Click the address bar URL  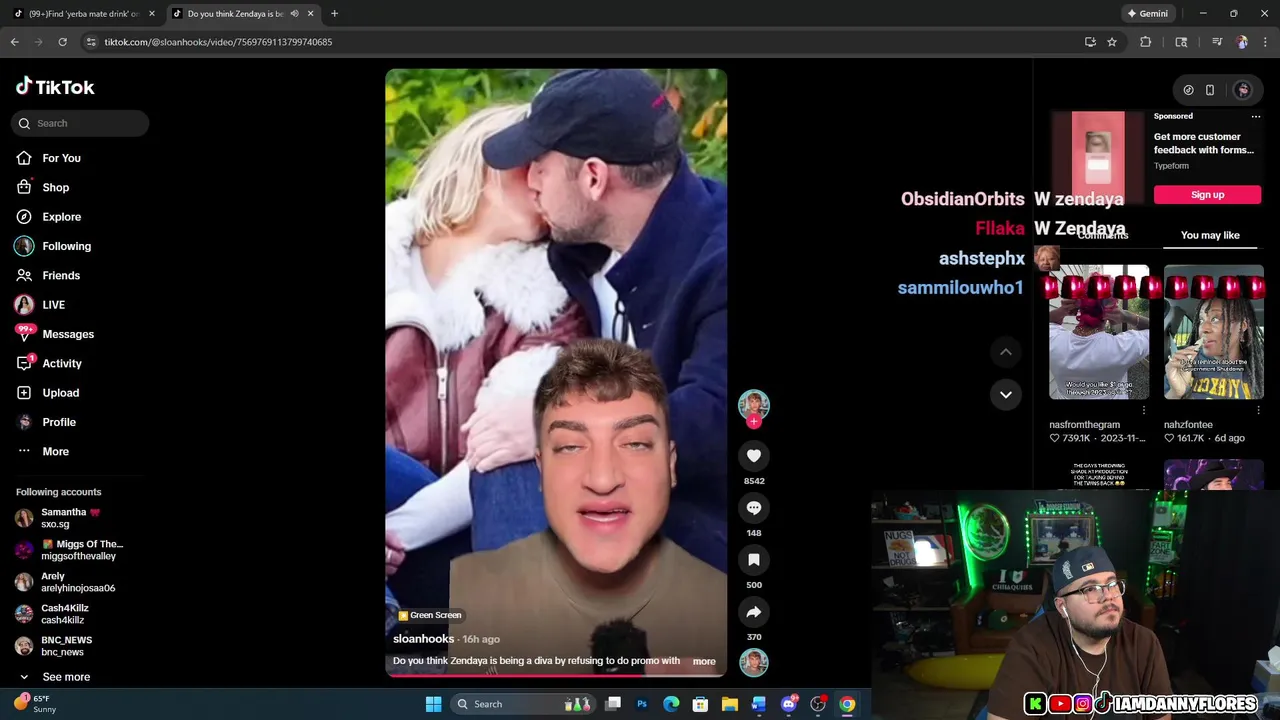click(218, 42)
